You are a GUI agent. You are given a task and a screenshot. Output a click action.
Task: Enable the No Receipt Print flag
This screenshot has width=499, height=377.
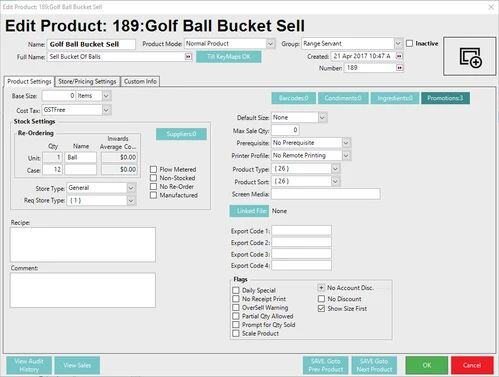pyautogui.click(x=236, y=299)
